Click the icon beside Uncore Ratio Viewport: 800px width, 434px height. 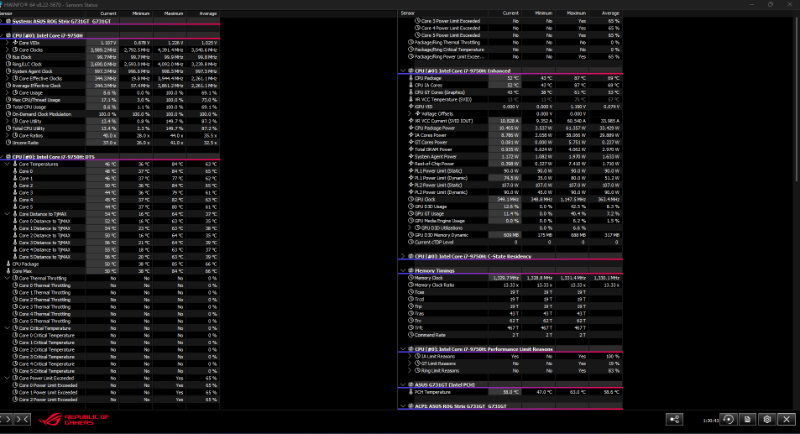tap(8, 143)
